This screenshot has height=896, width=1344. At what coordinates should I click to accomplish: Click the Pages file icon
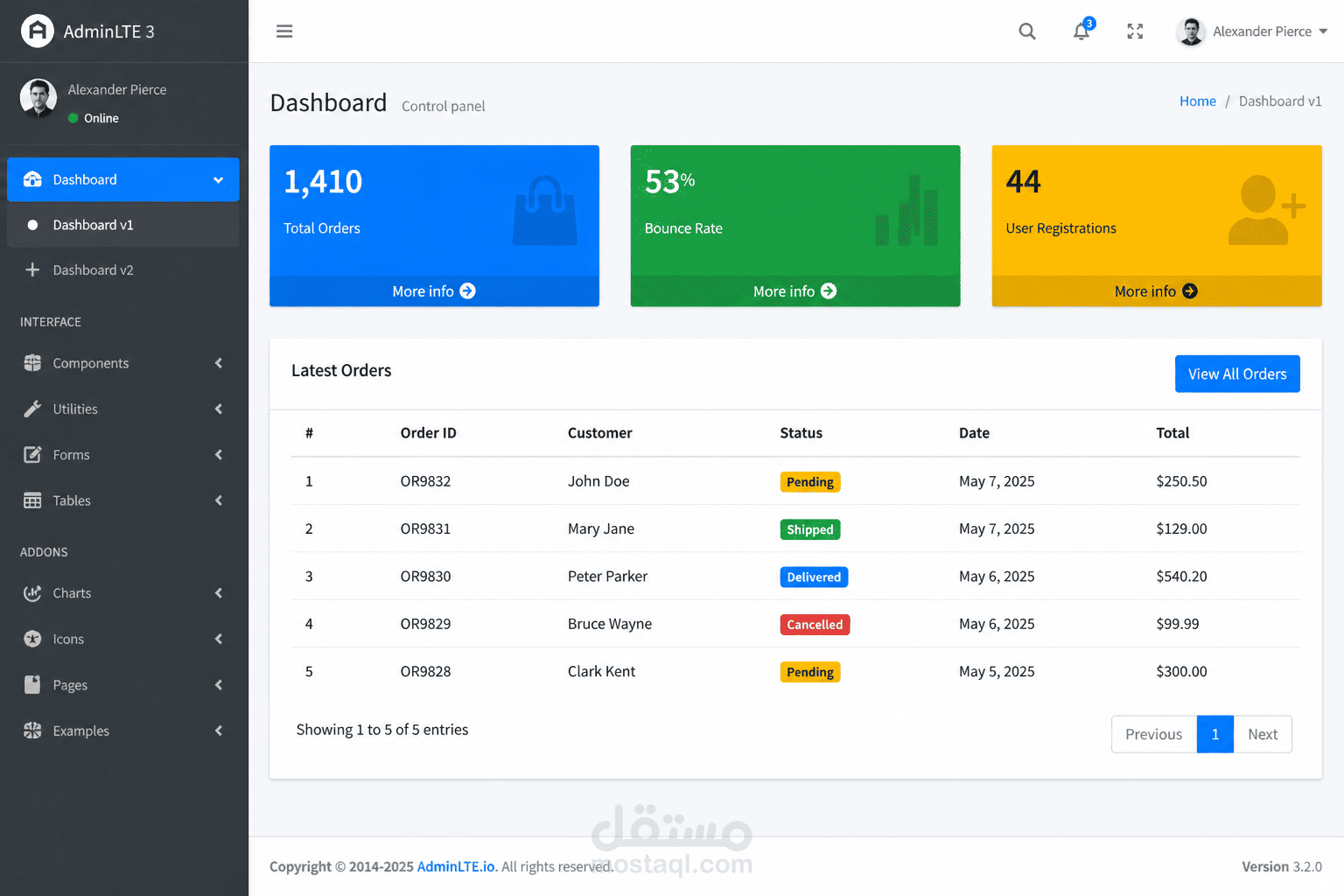pyautogui.click(x=32, y=685)
